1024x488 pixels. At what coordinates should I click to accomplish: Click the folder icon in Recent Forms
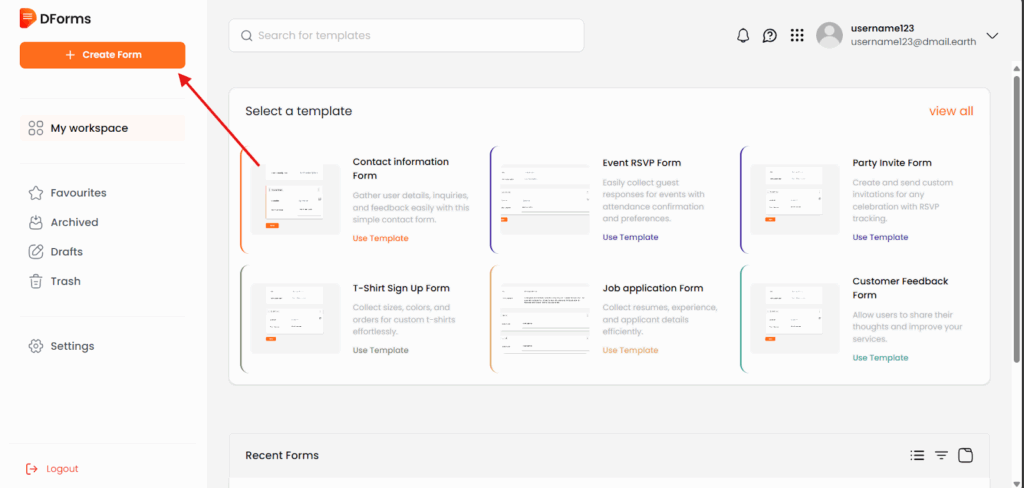[965, 456]
